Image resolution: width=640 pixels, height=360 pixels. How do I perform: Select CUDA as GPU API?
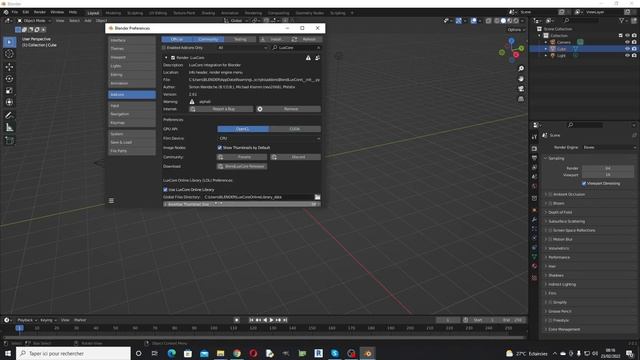295,129
